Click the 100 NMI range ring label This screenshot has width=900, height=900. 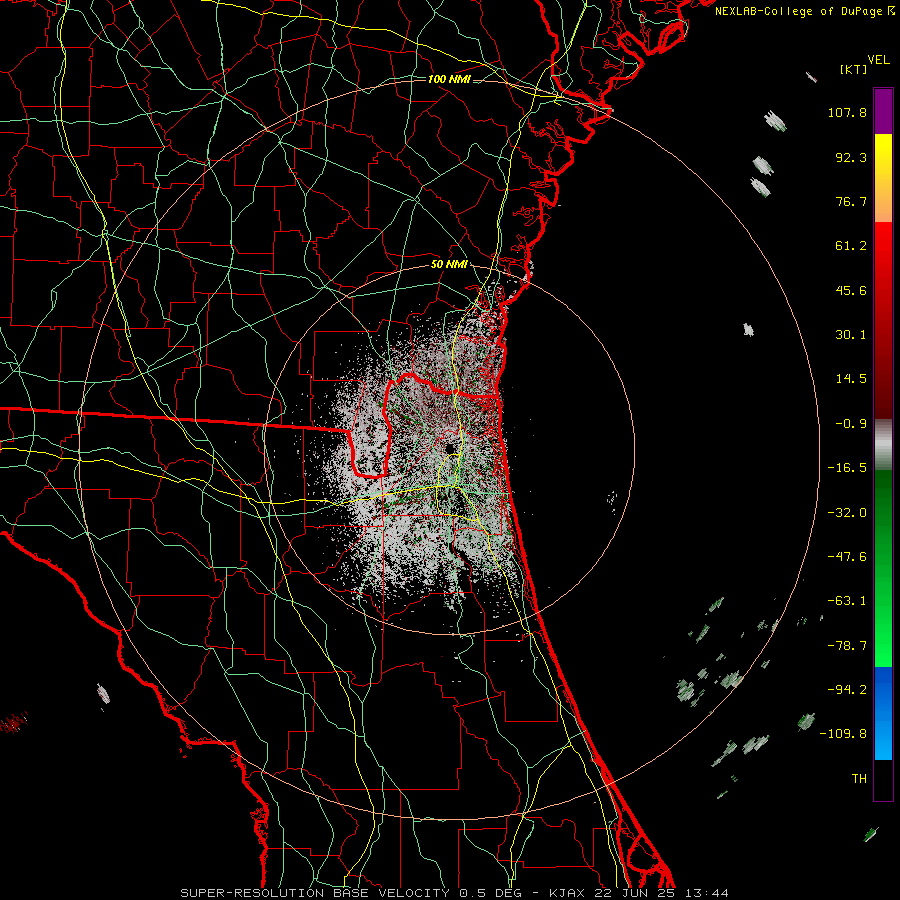(449, 79)
